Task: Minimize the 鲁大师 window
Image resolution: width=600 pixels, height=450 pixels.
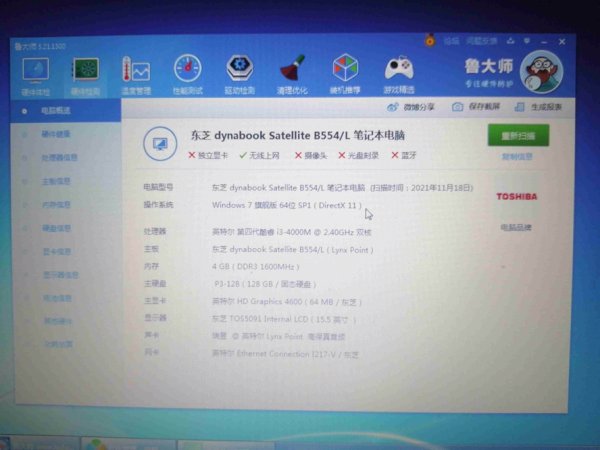Action: 544,41
